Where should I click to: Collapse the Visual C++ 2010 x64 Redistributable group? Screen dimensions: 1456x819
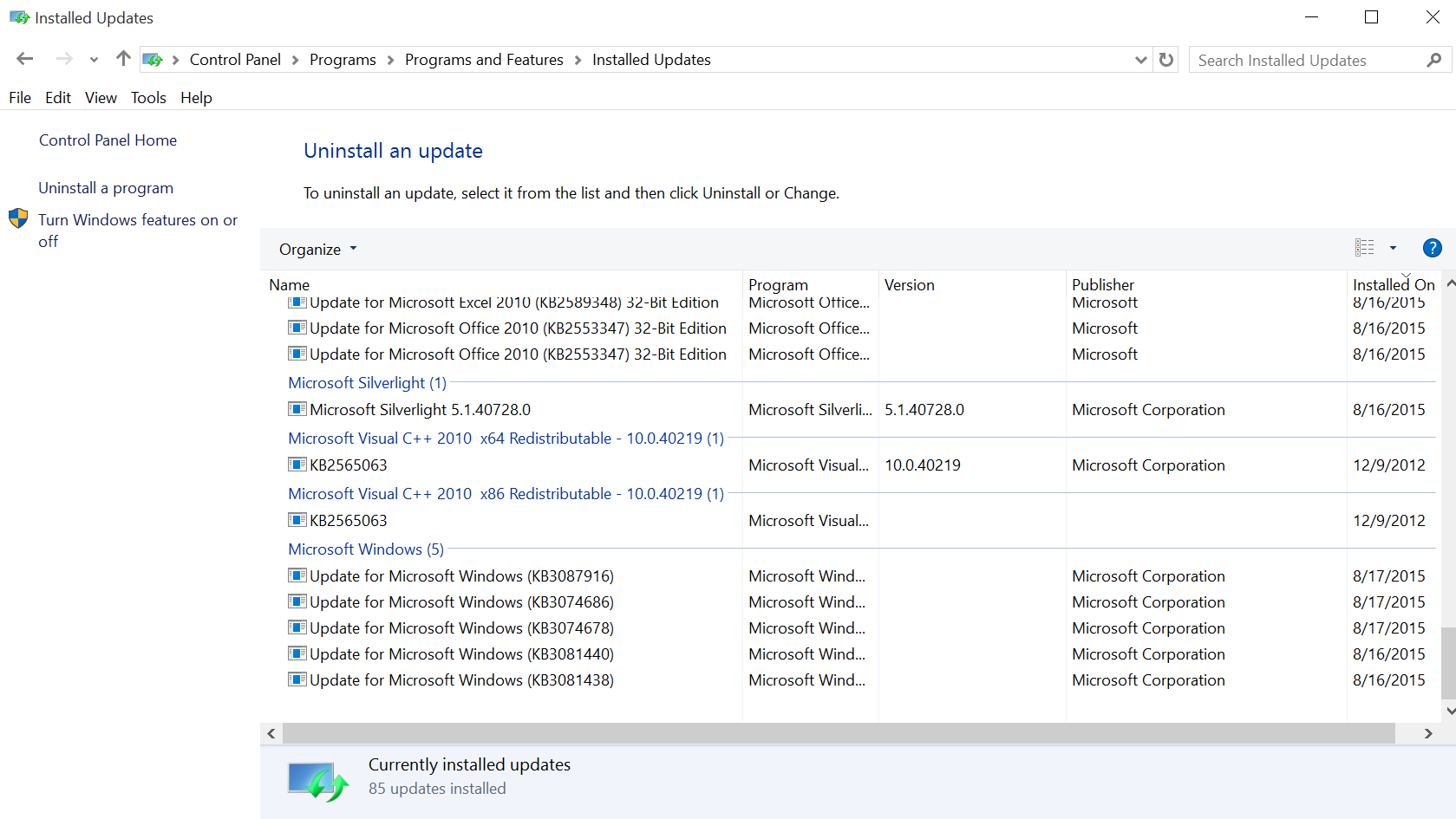506,439
